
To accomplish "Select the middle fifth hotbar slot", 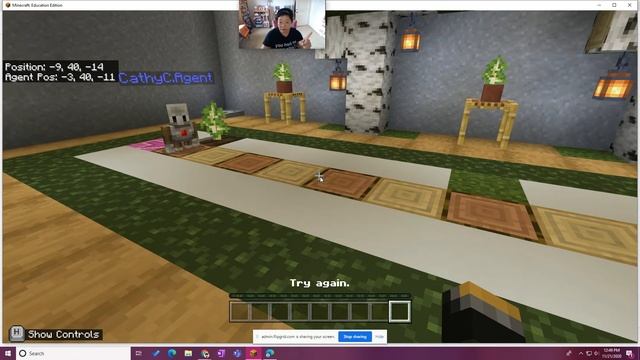I will (x=320, y=312).
